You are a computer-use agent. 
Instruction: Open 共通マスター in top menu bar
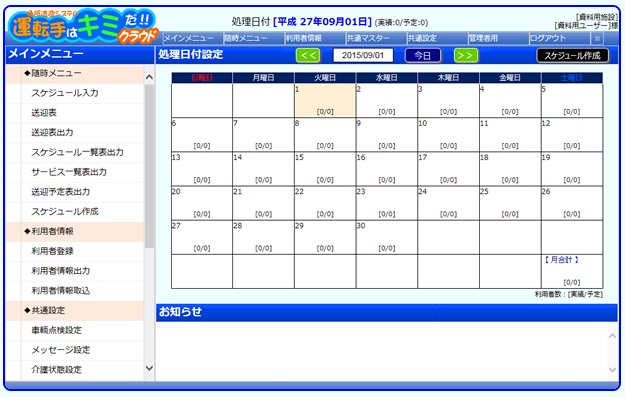tap(368, 39)
